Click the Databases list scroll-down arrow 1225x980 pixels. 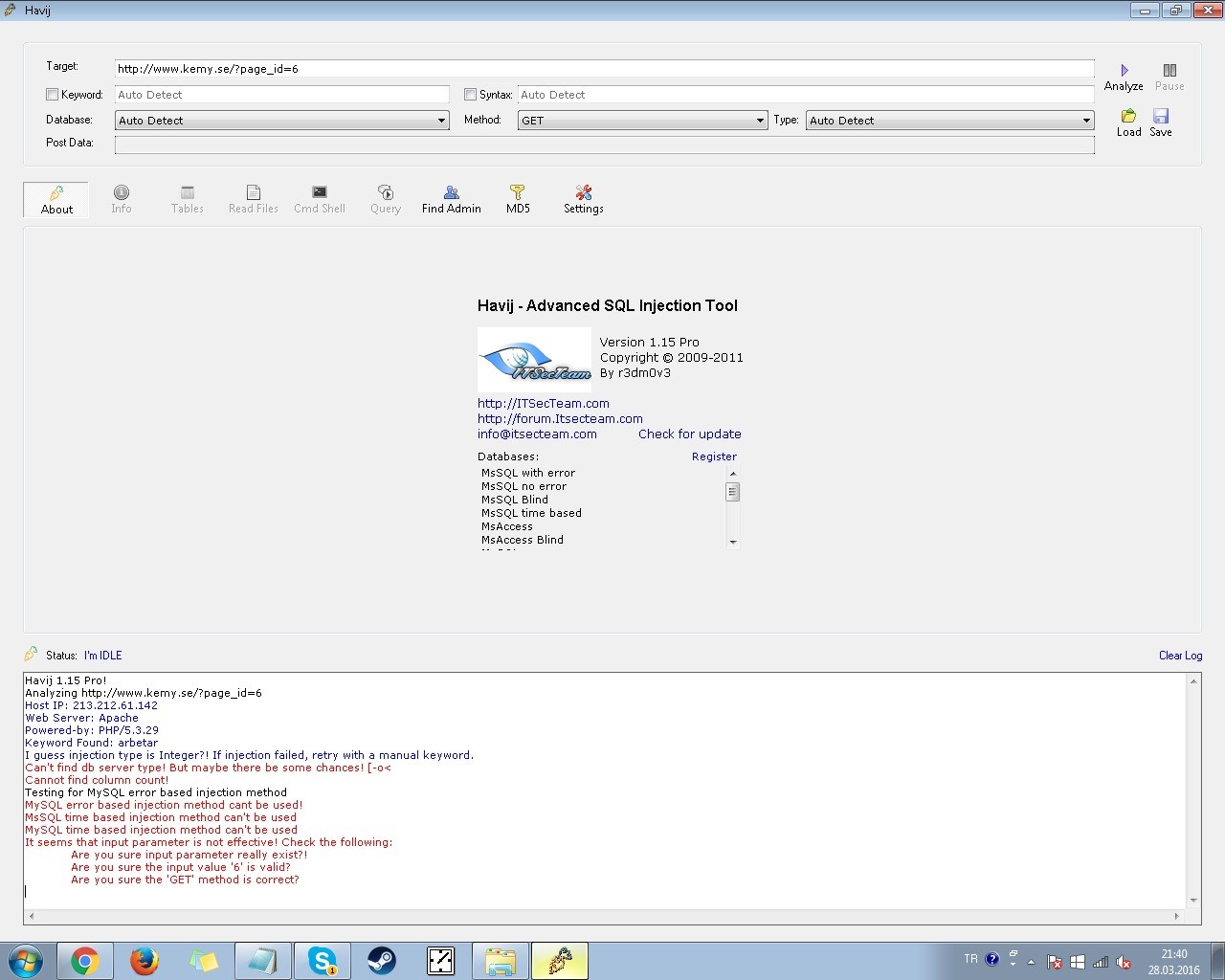733,543
